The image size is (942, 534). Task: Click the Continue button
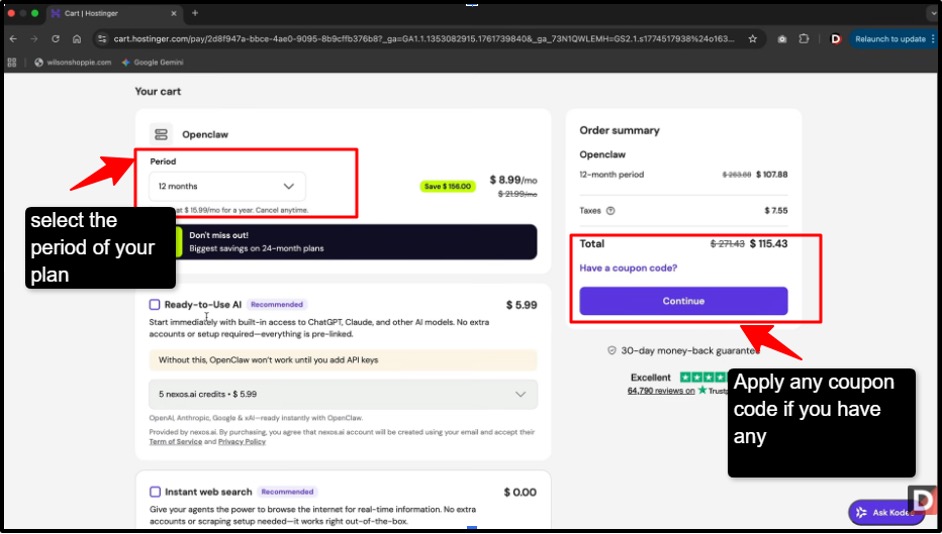[683, 301]
